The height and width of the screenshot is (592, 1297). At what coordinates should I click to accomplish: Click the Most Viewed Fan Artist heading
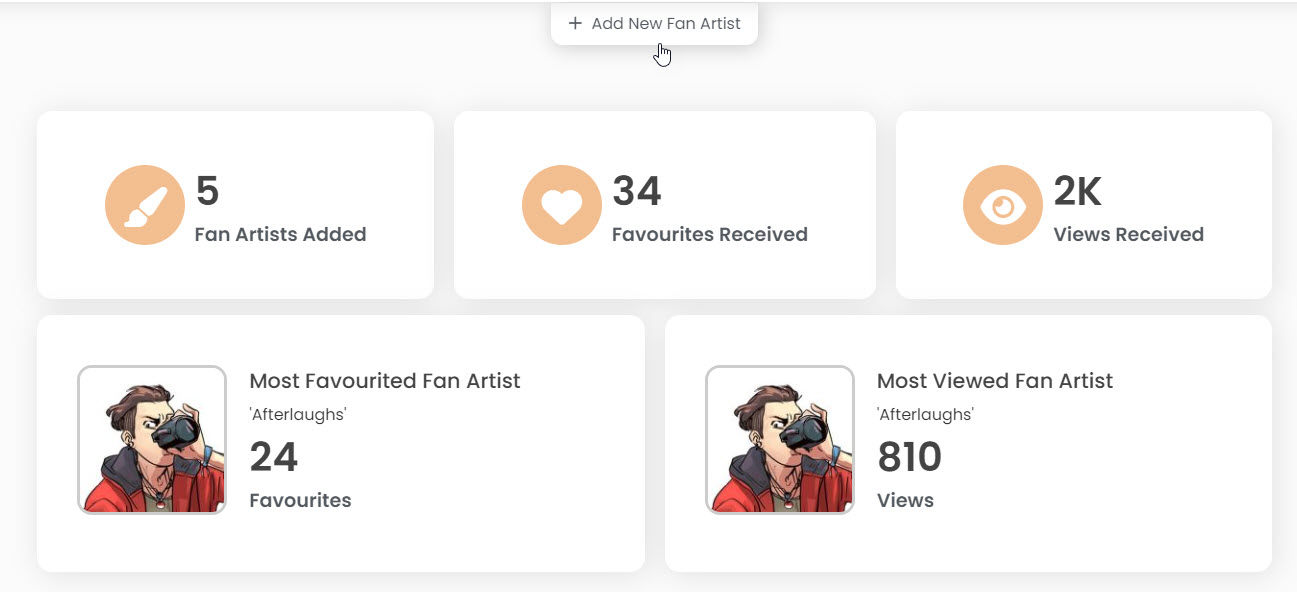pos(995,381)
